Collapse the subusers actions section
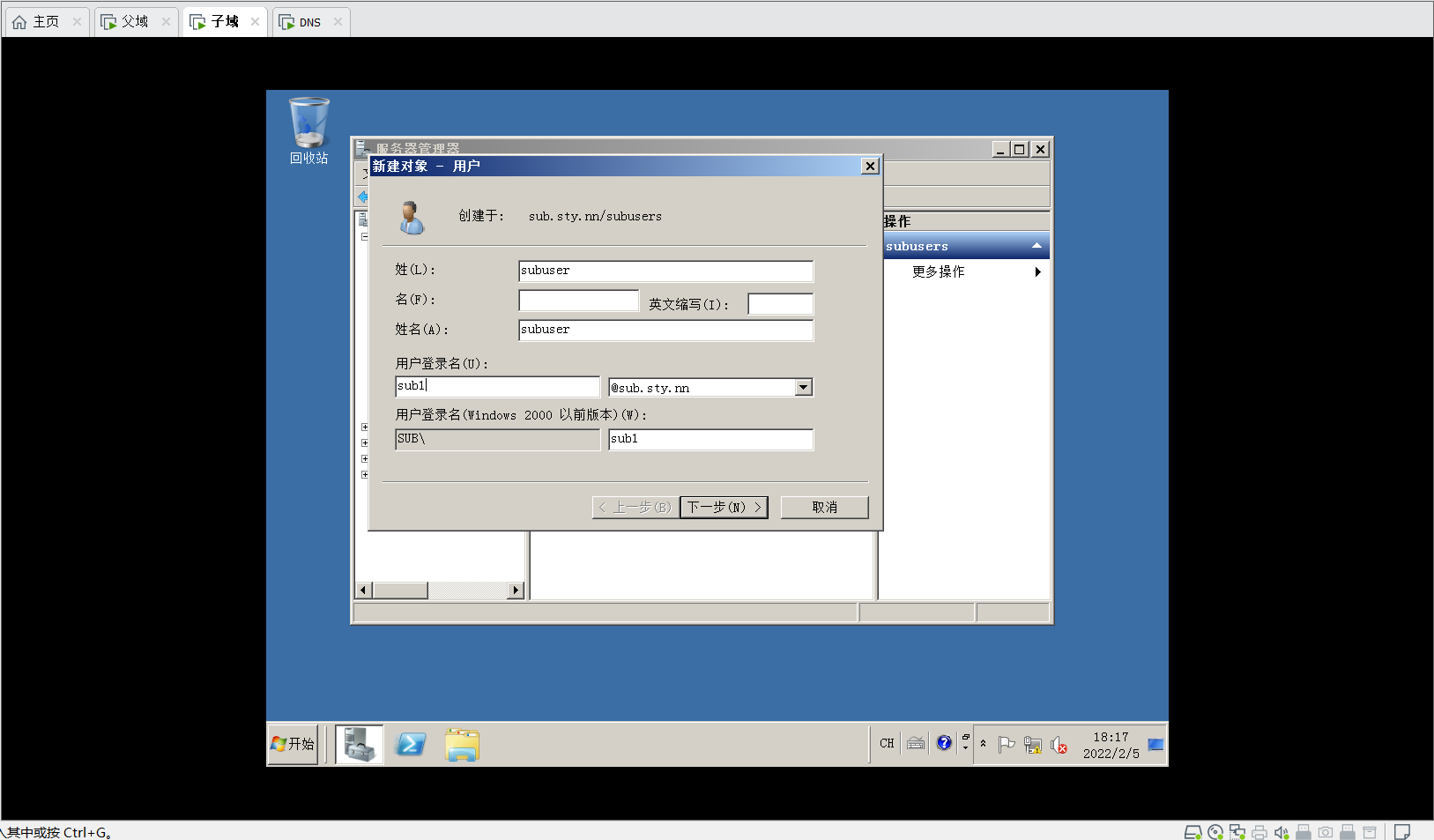This screenshot has height=840, width=1434. coord(1036,246)
